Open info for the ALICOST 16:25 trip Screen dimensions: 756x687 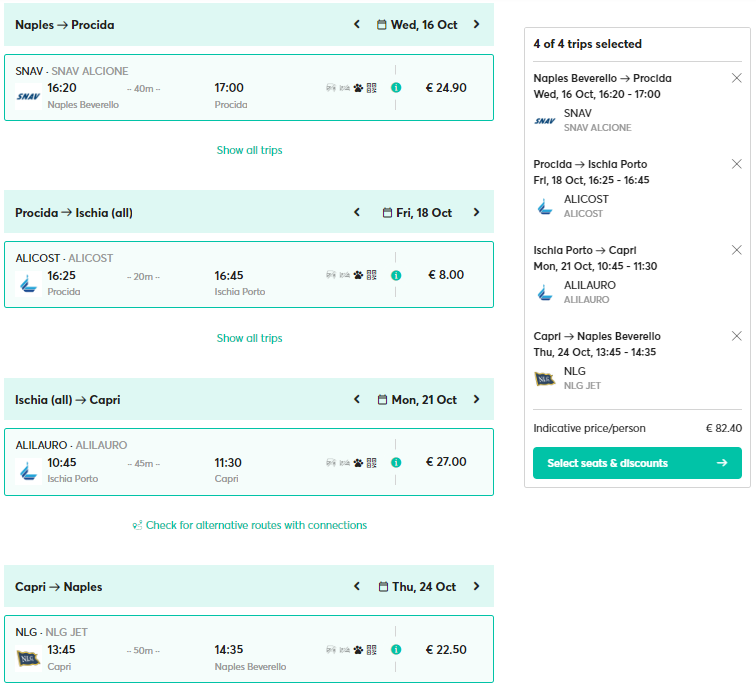(396, 275)
